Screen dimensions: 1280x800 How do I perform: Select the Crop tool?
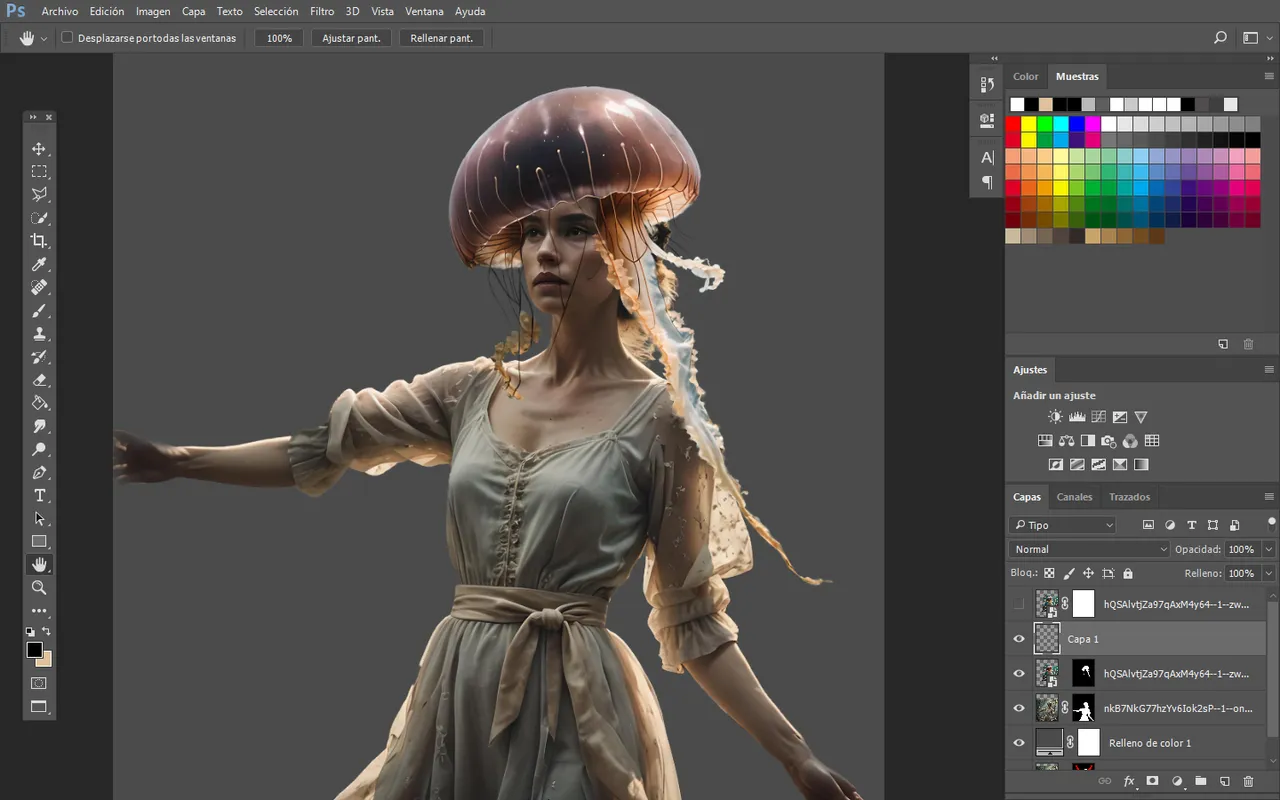click(x=39, y=241)
